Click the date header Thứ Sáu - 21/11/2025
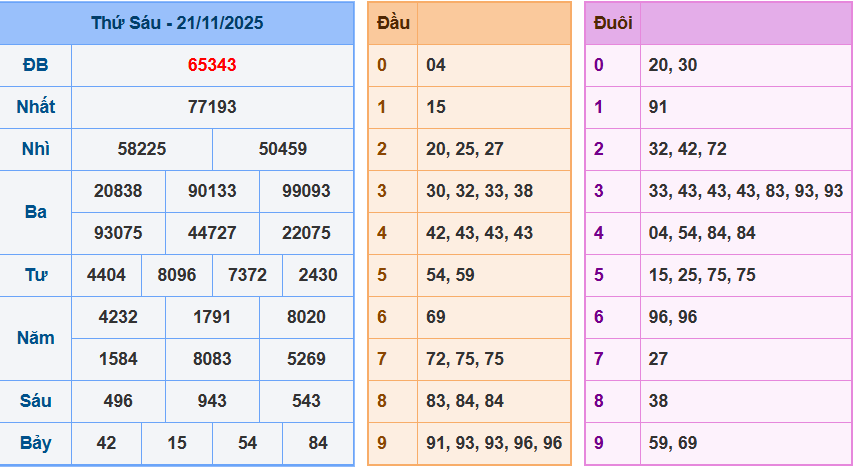Image resolution: width=853 pixels, height=467 pixels. (177, 23)
